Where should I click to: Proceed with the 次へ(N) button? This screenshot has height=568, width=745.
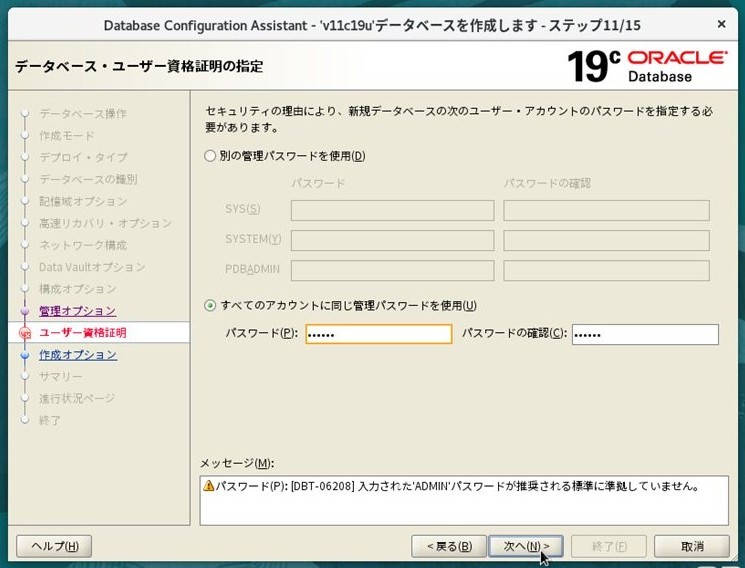(526, 546)
